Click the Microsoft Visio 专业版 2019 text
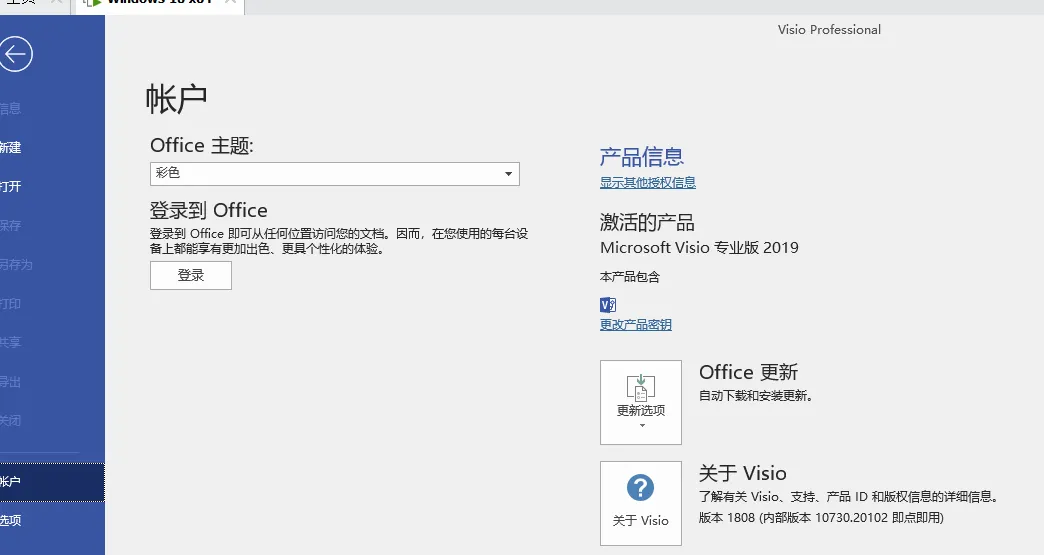The height and width of the screenshot is (555, 1044). pos(699,248)
